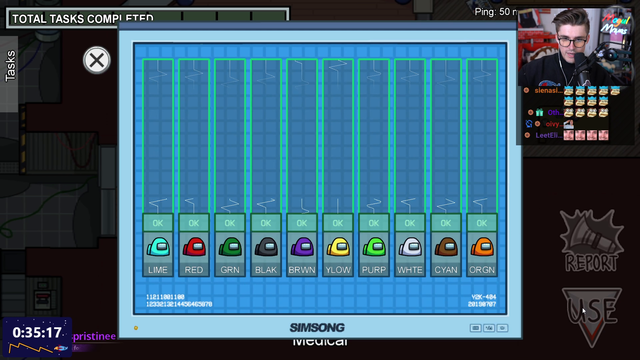
Task: Select the PURP crewmate icon
Action: point(374,247)
